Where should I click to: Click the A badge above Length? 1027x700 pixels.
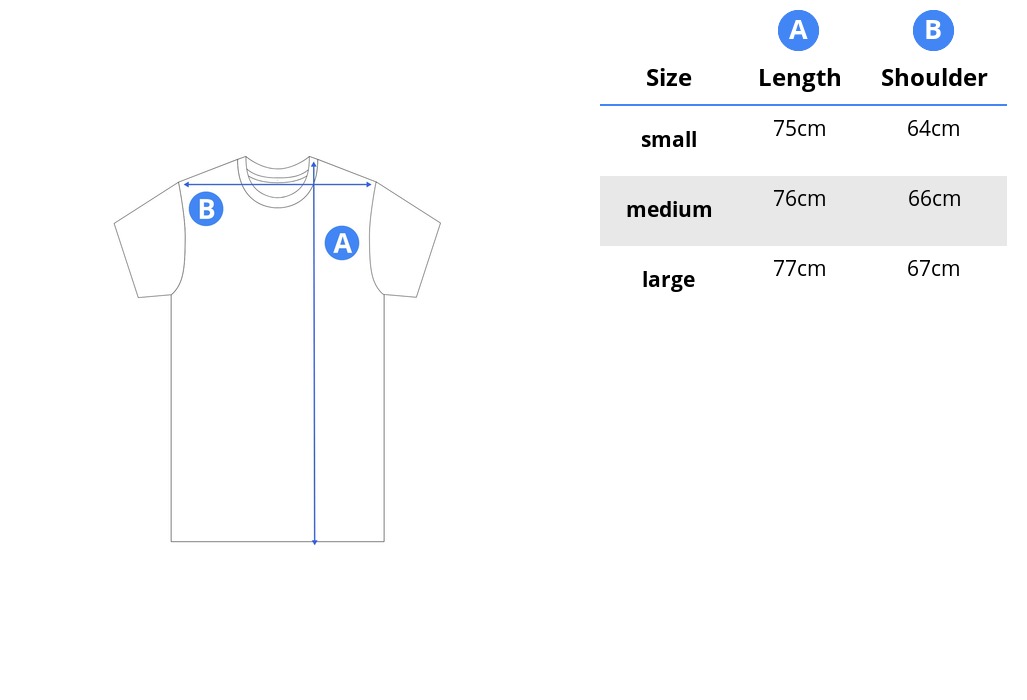pos(798,30)
